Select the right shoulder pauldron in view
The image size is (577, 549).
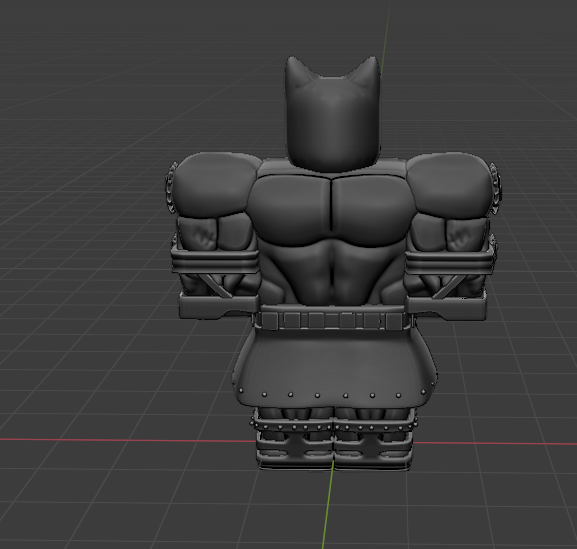(450, 185)
